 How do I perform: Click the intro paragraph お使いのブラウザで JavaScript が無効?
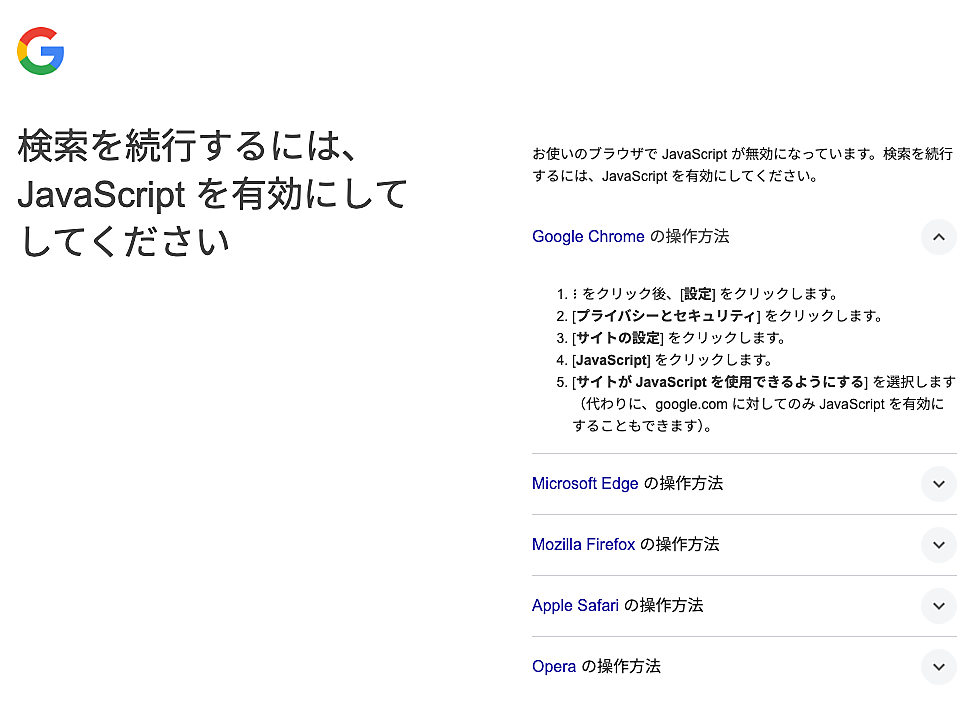point(742,165)
